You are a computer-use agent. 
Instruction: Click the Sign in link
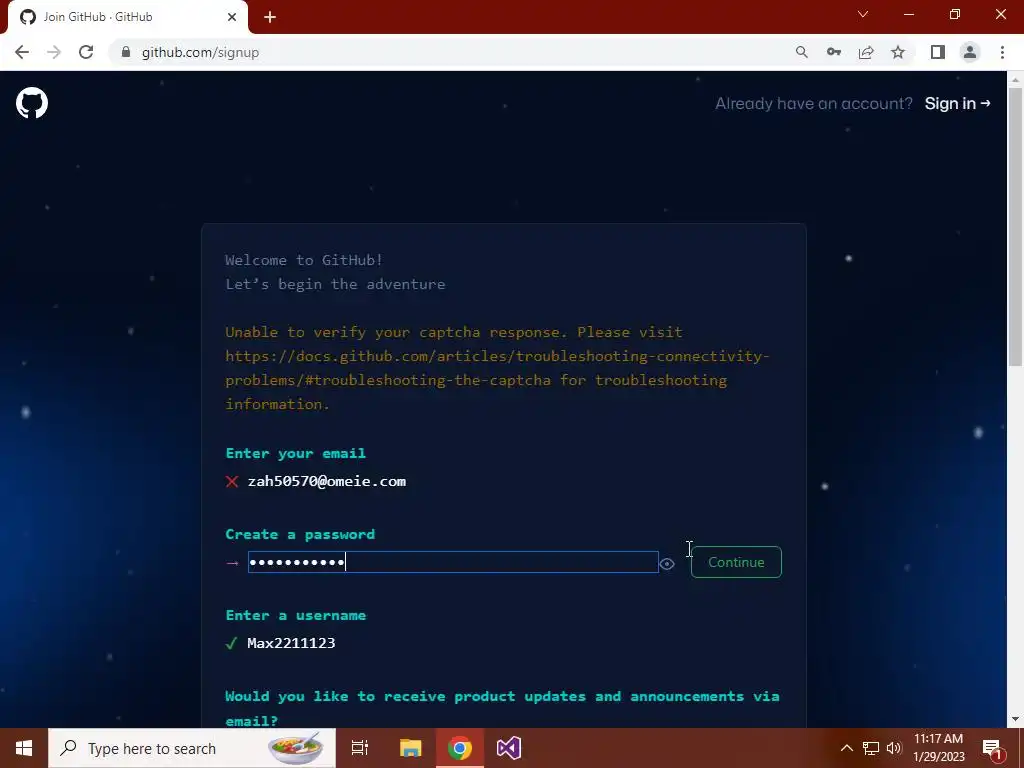957,104
